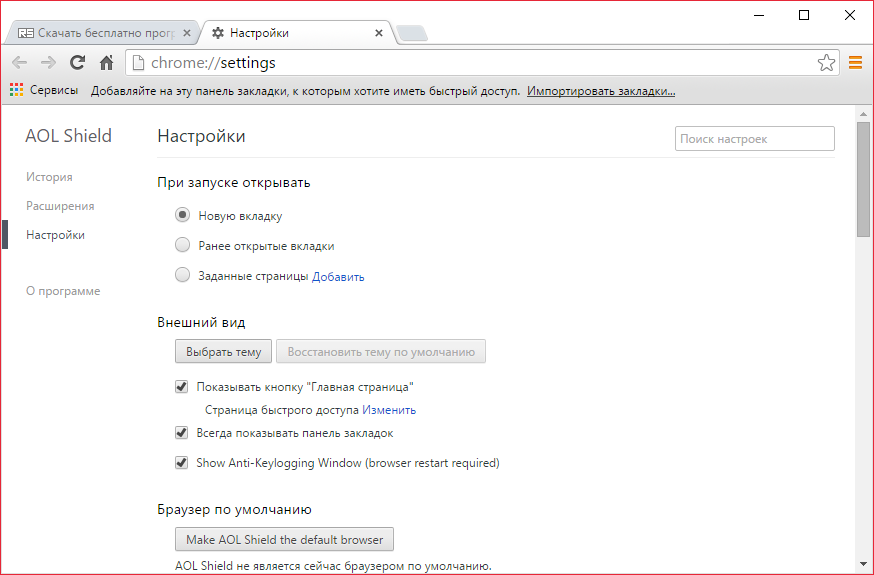
Task: Open Сервисы bookmark label
Action: (x=54, y=90)
